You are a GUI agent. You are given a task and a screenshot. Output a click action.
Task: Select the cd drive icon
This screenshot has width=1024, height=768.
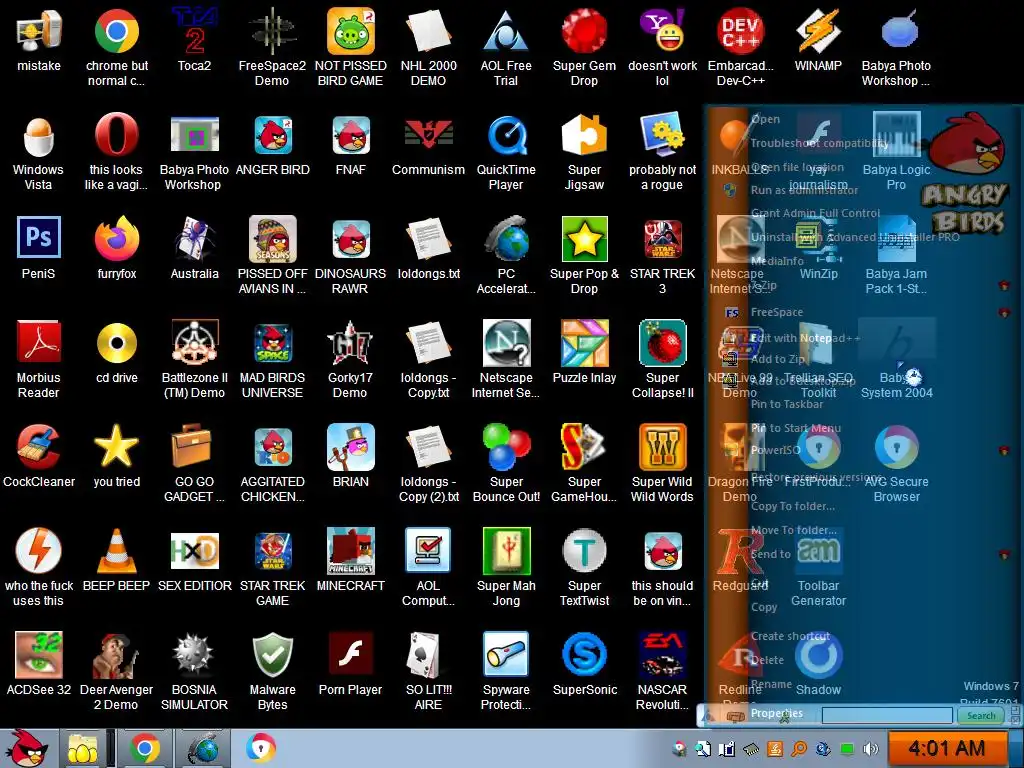click(116, 343)
